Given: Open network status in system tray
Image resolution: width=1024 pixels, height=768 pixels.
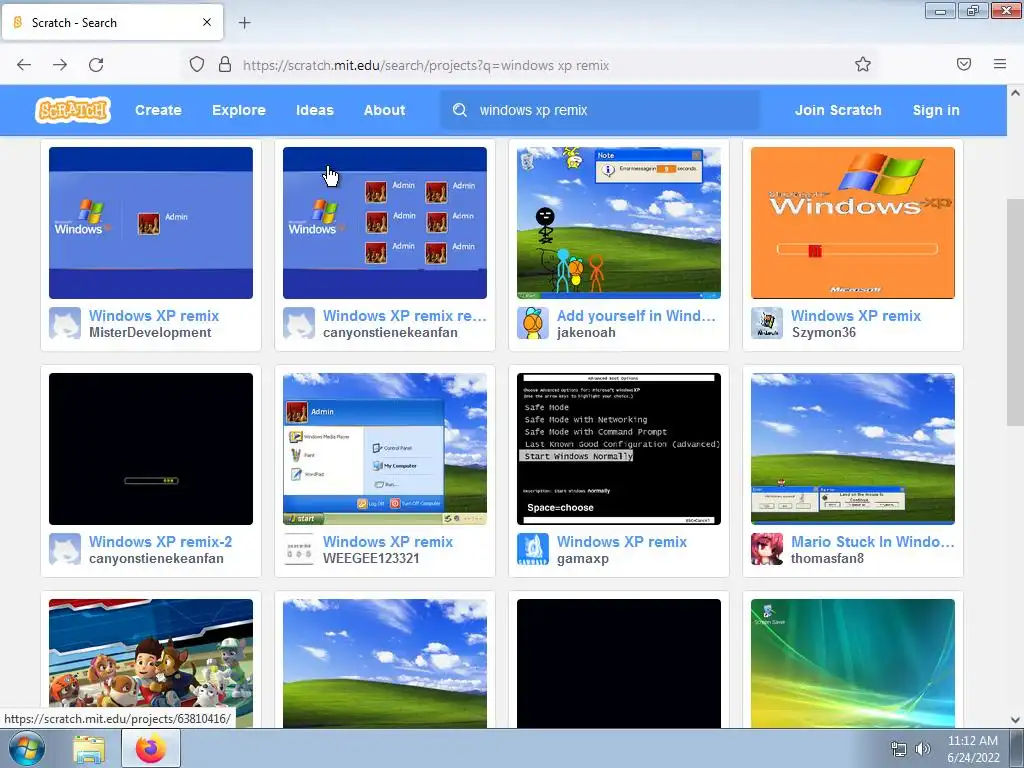Looking at the screenshot, I should coord(899,749).
